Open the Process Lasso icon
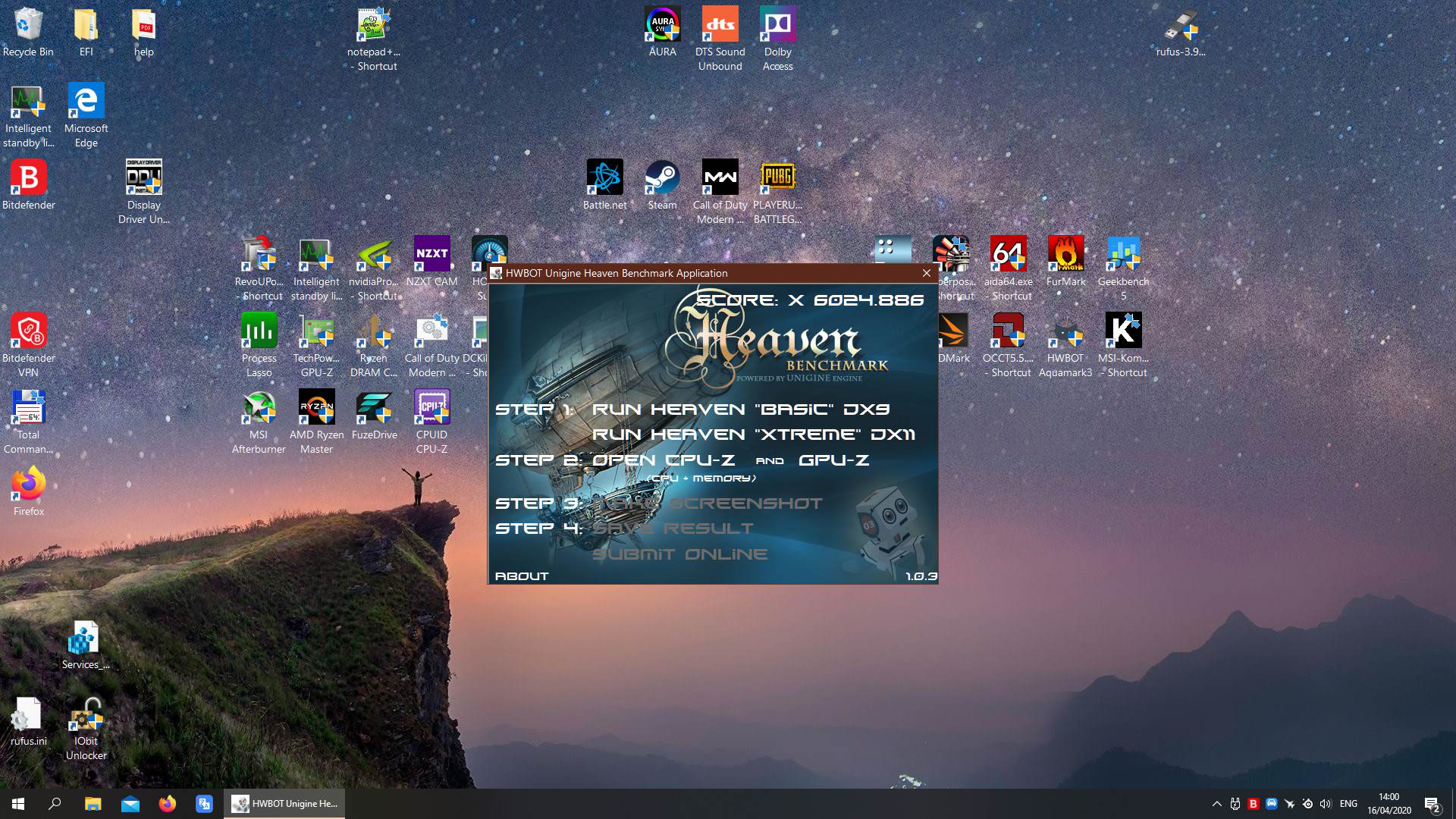 pos(259,346)
